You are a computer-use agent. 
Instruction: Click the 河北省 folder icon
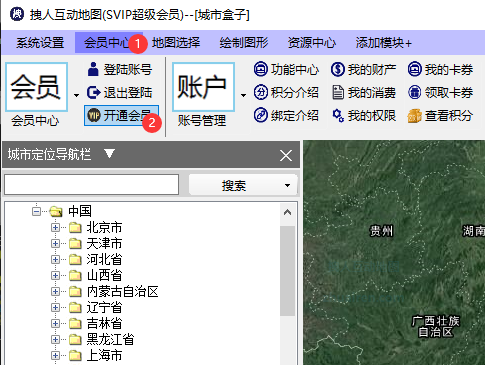click(x=75, y=259)
